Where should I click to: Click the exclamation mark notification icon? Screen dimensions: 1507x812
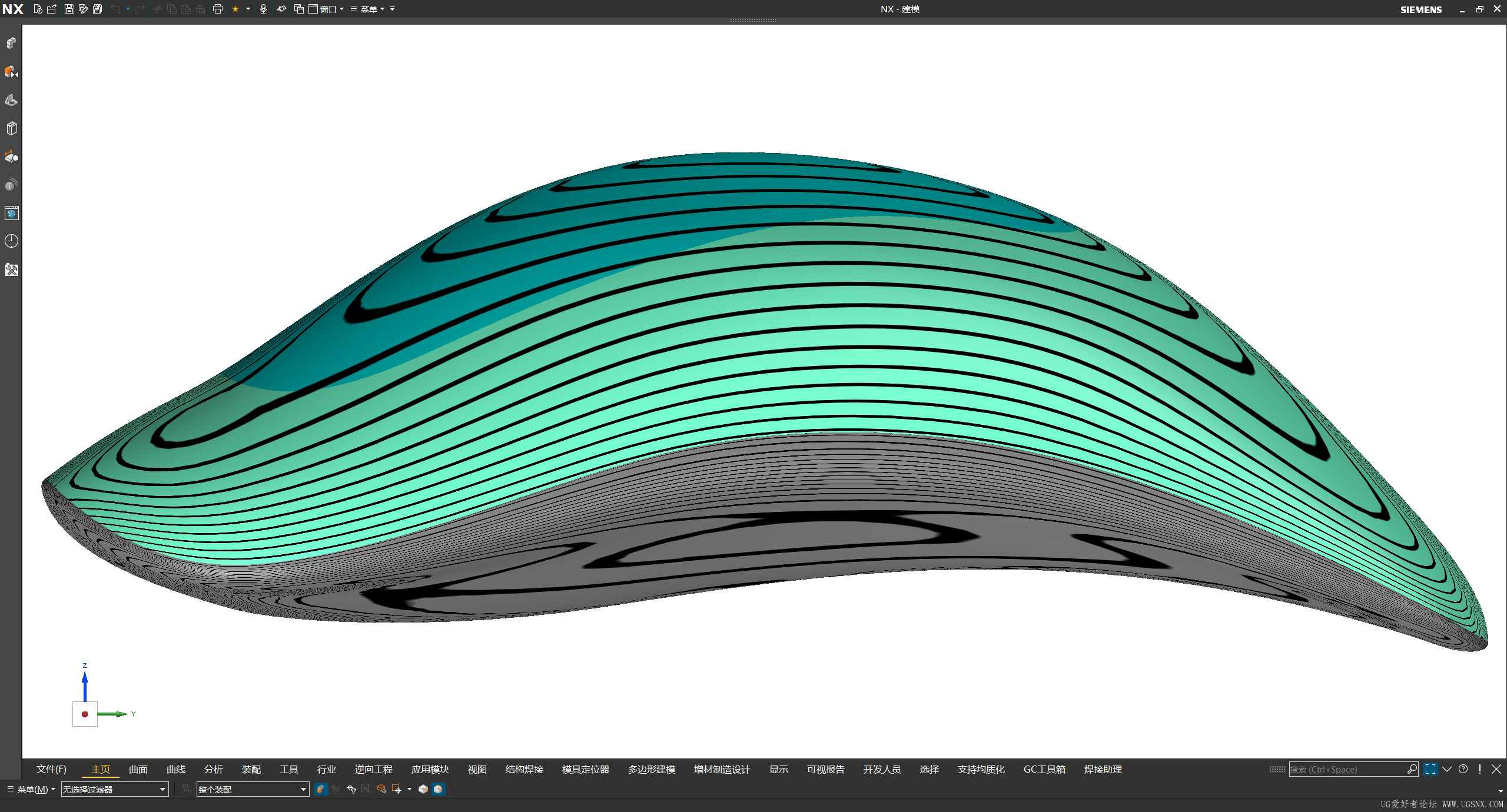click(1479, 769)
